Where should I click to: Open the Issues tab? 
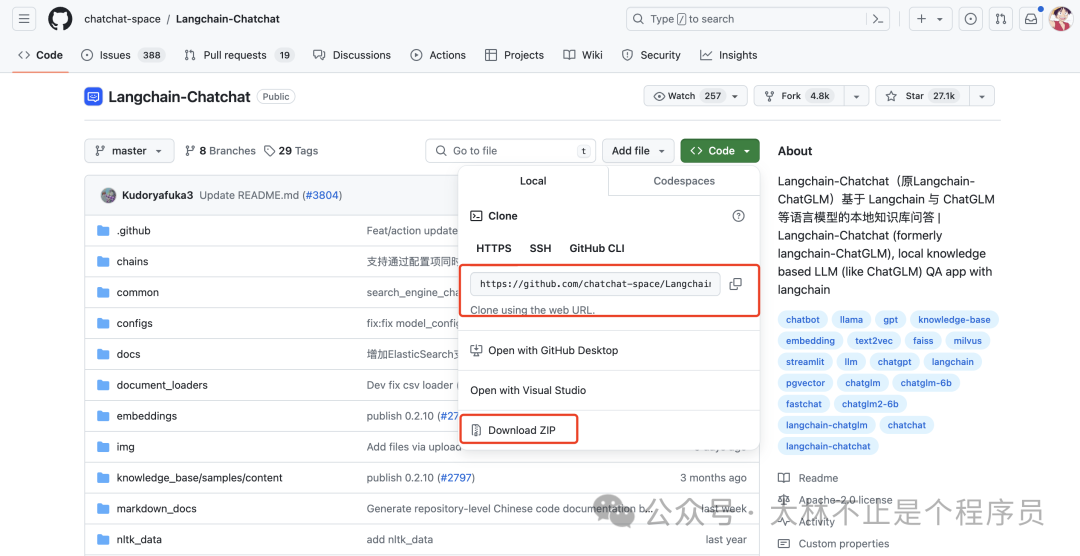click(123, 55)
